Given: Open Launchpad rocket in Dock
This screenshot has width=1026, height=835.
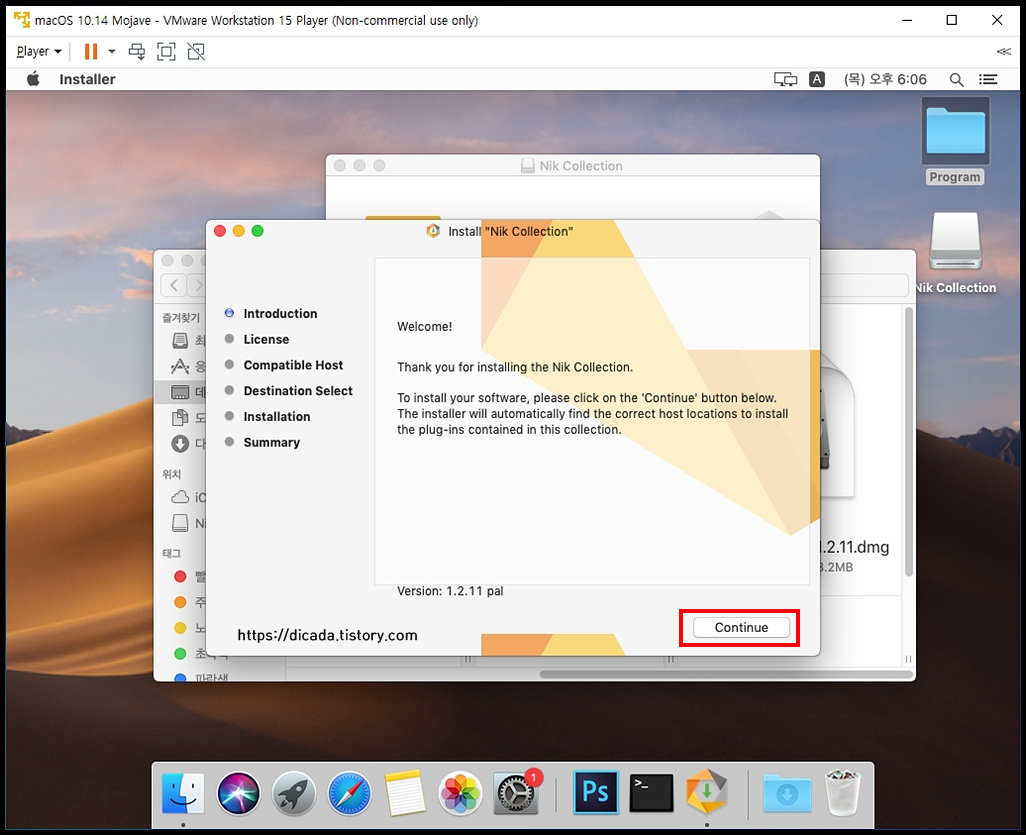Looking at the screenshot, I should click(x=294, y=793).
